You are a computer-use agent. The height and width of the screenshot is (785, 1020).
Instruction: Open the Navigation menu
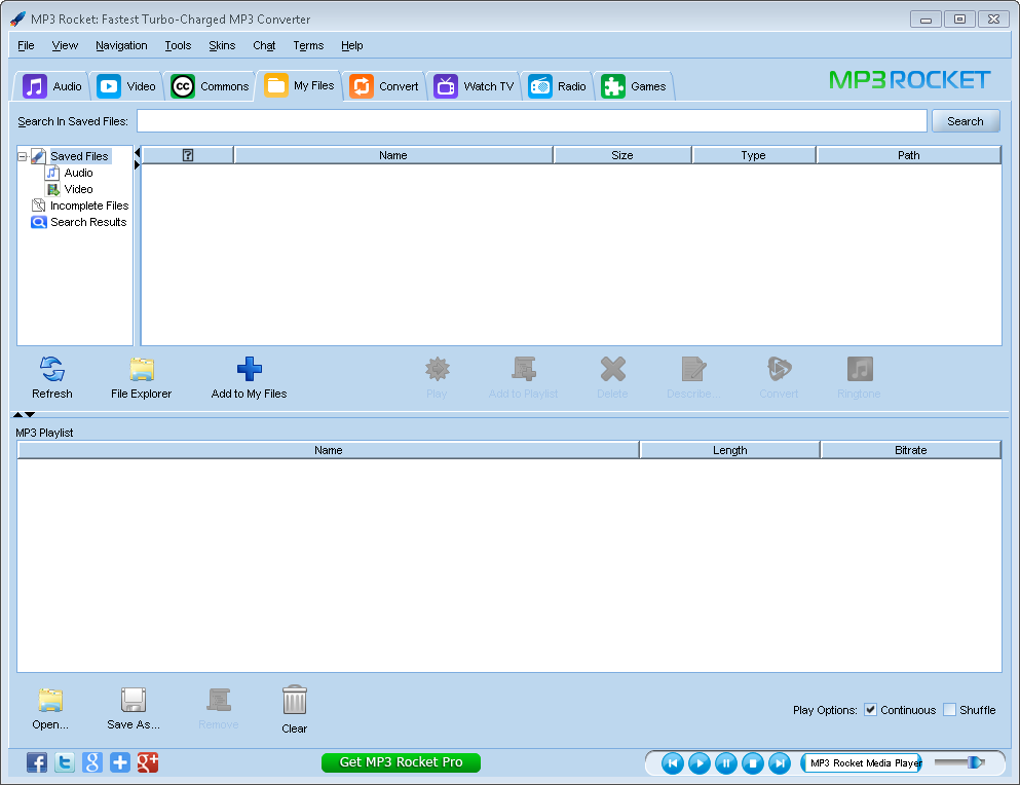click(x=122, y=46)
